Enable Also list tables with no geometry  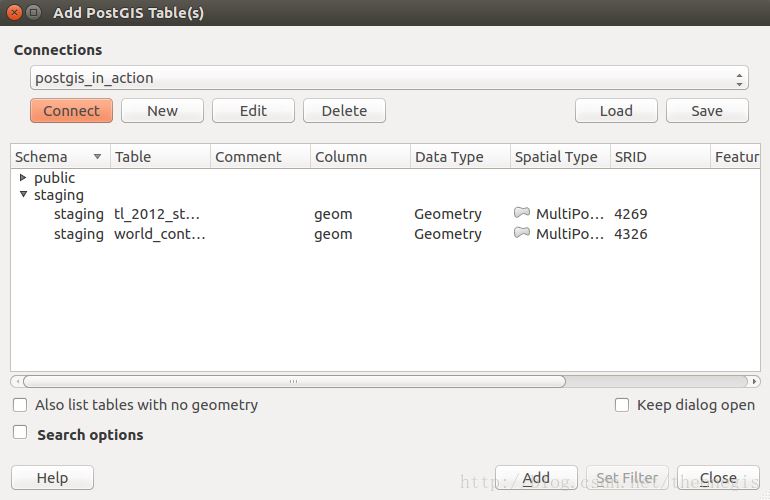[x=20, y=405]
